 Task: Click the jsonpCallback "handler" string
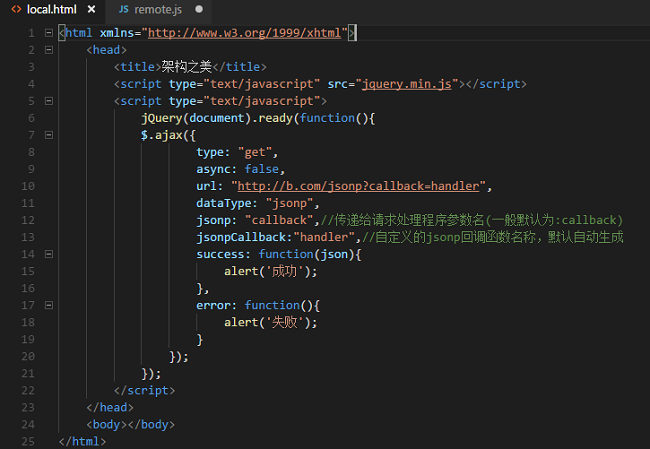(324, 237)
